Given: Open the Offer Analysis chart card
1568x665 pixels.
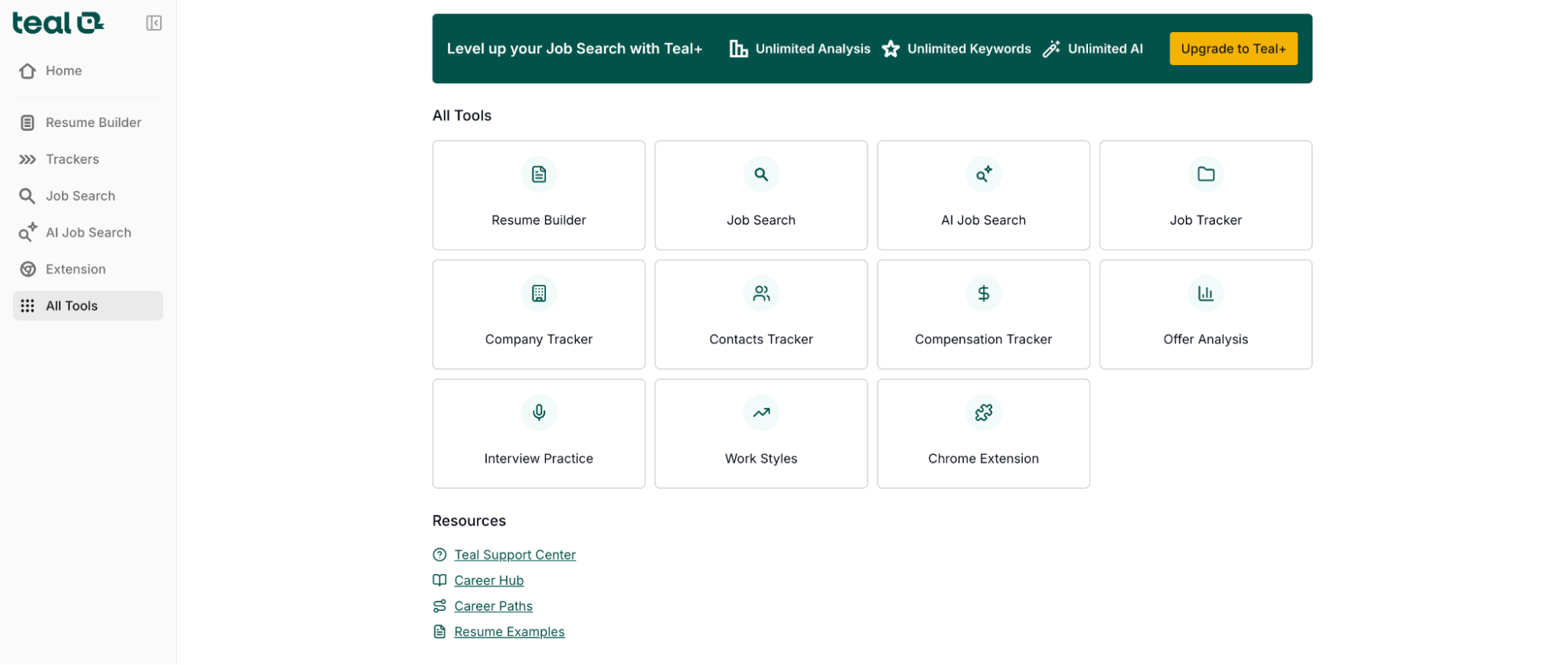Looking at the screenshot, I should click(x=1205, y=314).
